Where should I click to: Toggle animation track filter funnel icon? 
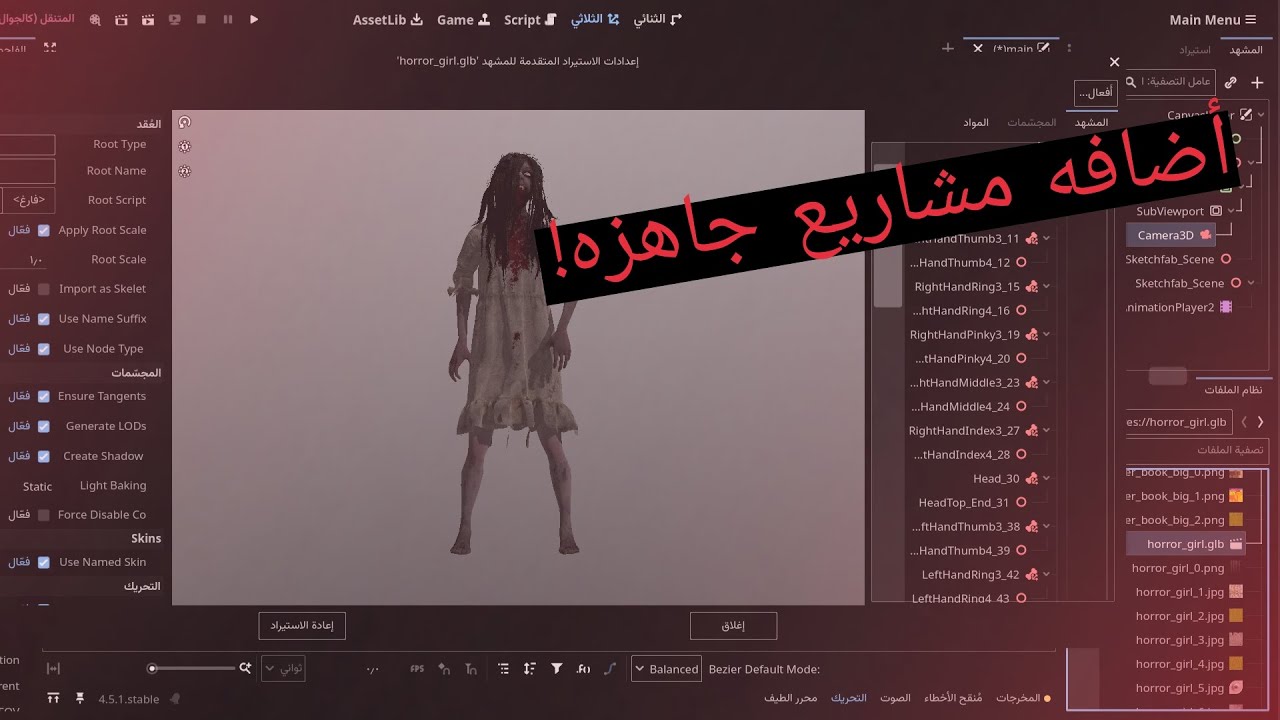coord(556,669)
